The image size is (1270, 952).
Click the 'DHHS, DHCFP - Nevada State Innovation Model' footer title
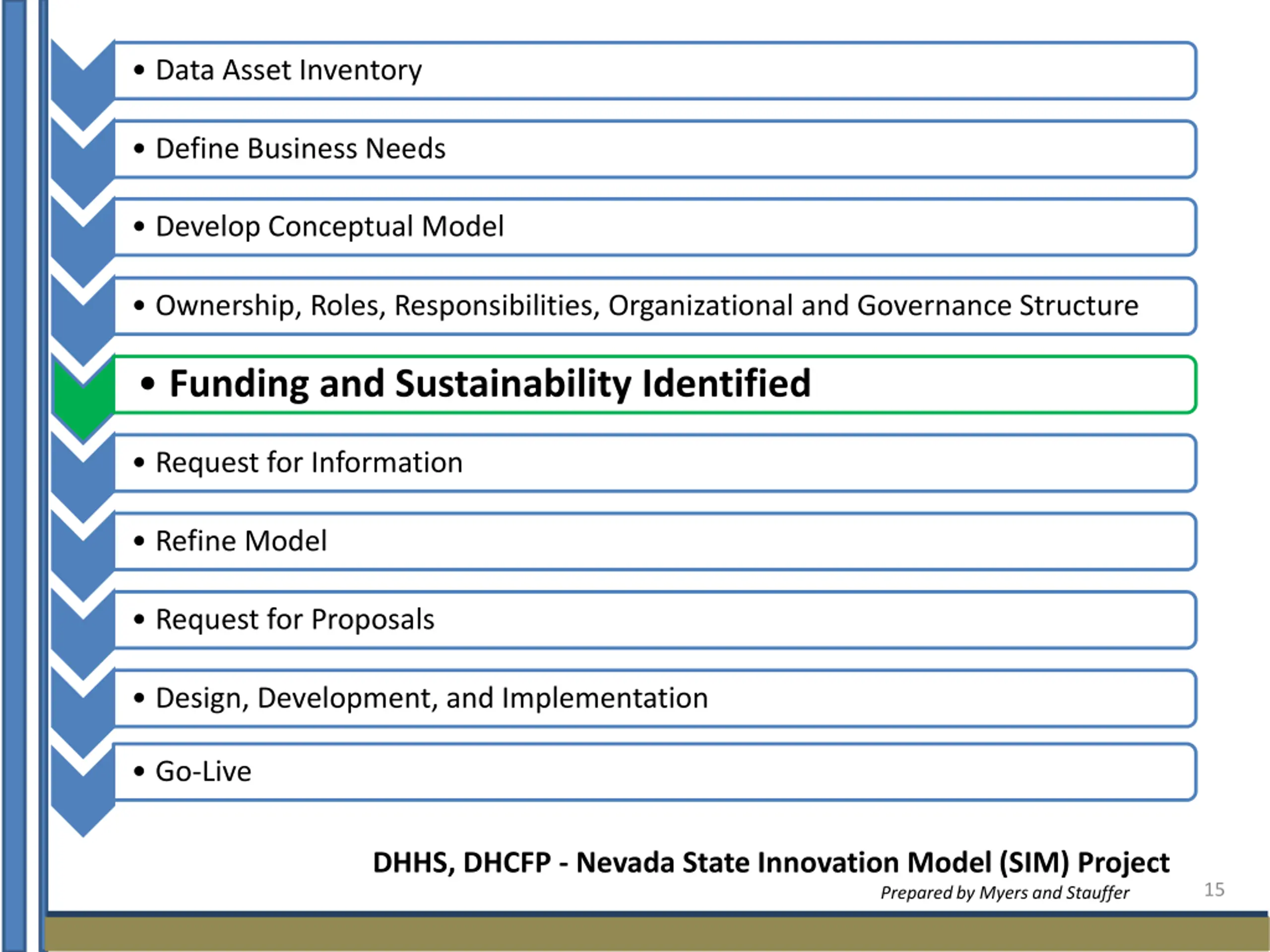(771, 862)
